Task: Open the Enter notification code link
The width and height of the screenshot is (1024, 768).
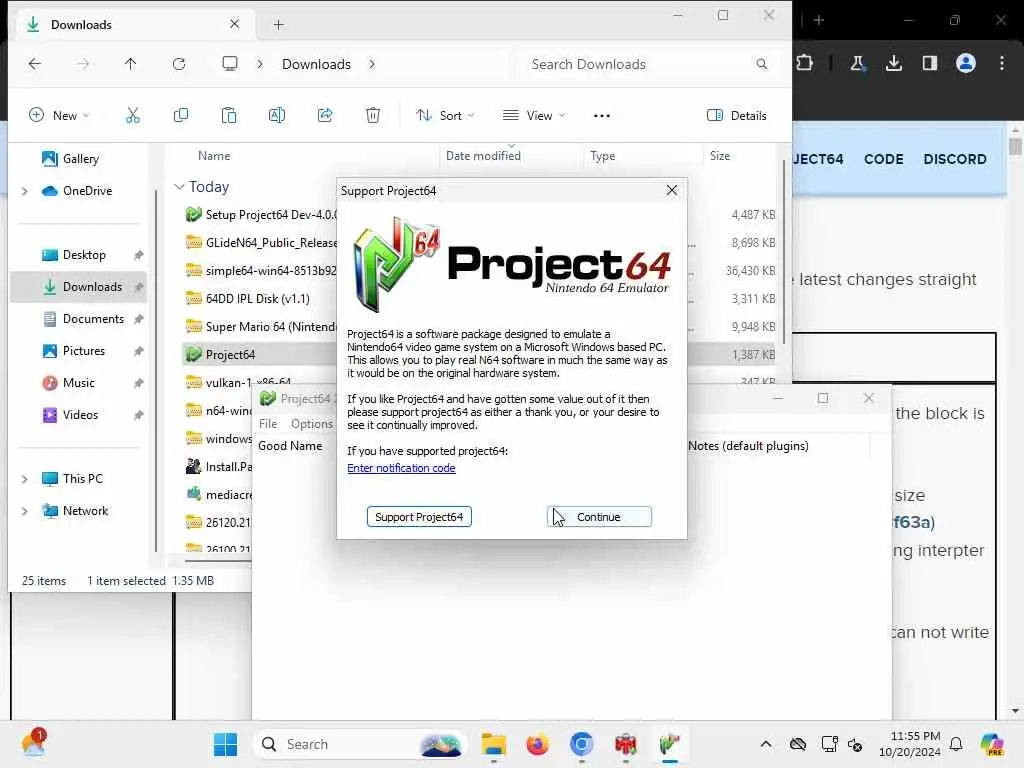Action: click(x=401, y=468)
